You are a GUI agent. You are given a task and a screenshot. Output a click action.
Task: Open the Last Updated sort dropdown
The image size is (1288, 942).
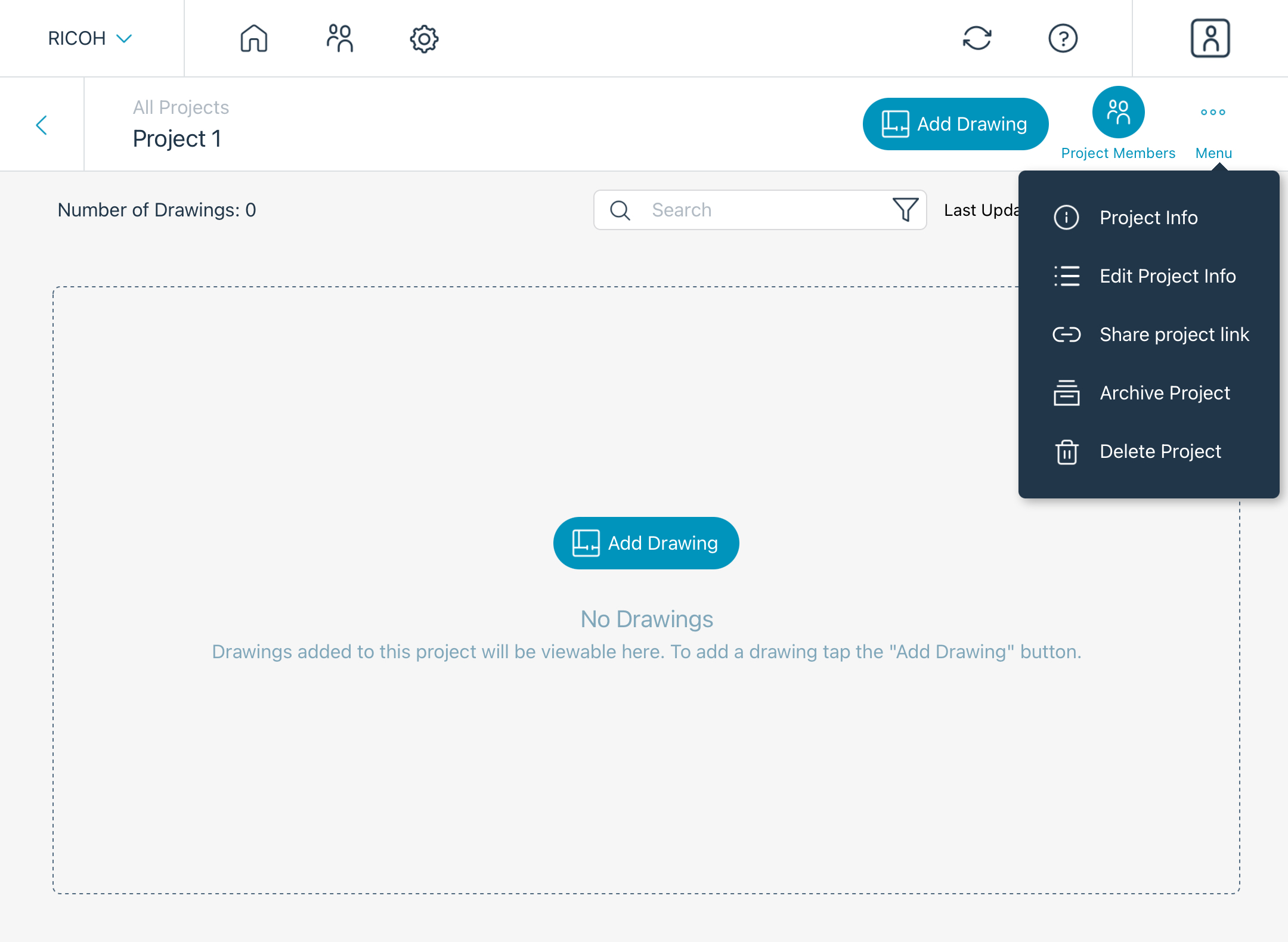980,210
